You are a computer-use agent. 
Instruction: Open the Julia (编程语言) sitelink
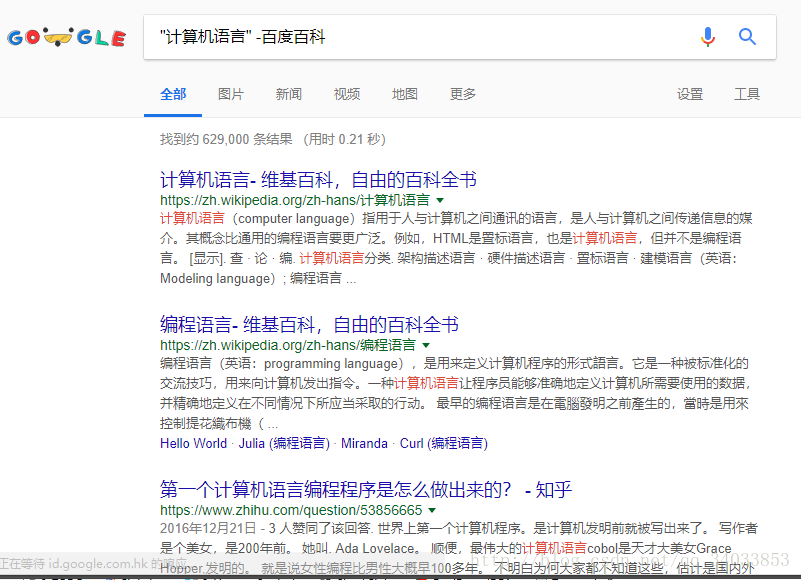[x=285, y=443]
